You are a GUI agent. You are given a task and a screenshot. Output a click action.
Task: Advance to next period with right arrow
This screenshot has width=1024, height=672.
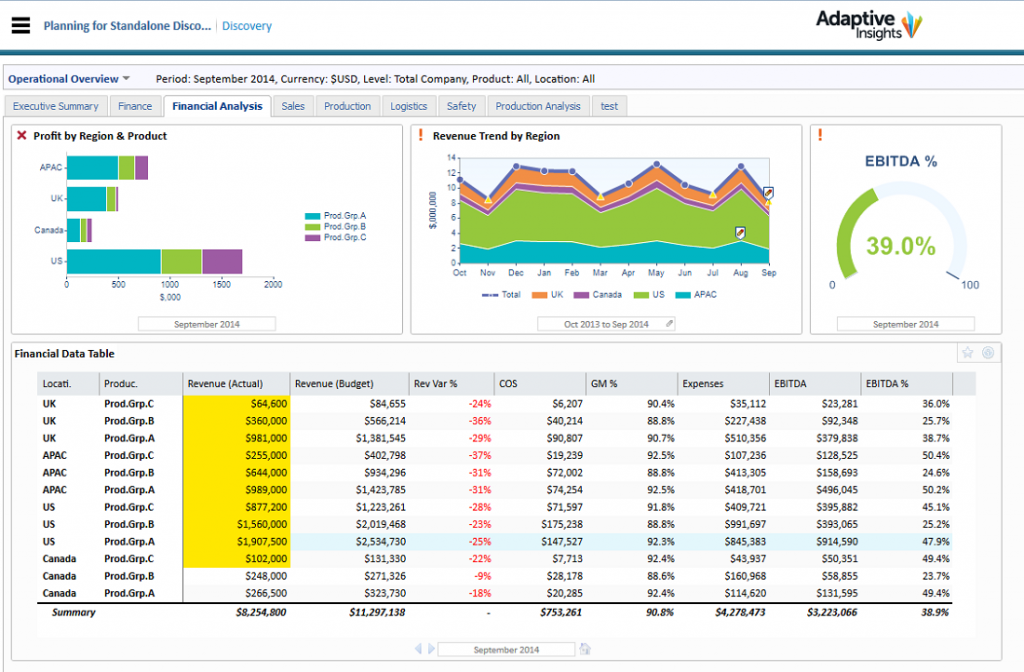coord(431,649)
